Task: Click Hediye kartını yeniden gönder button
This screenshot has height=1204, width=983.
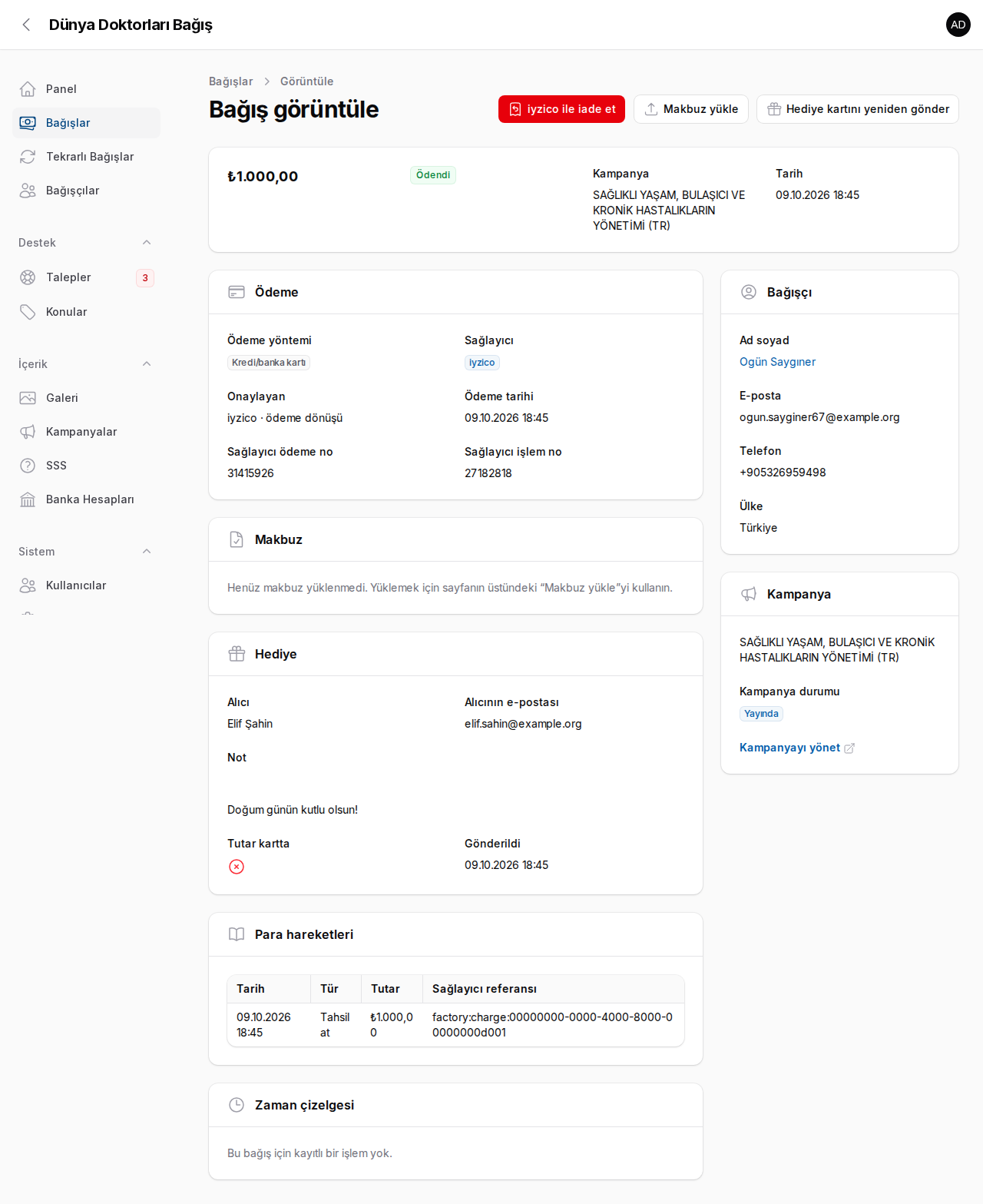Action: point(858,109)
